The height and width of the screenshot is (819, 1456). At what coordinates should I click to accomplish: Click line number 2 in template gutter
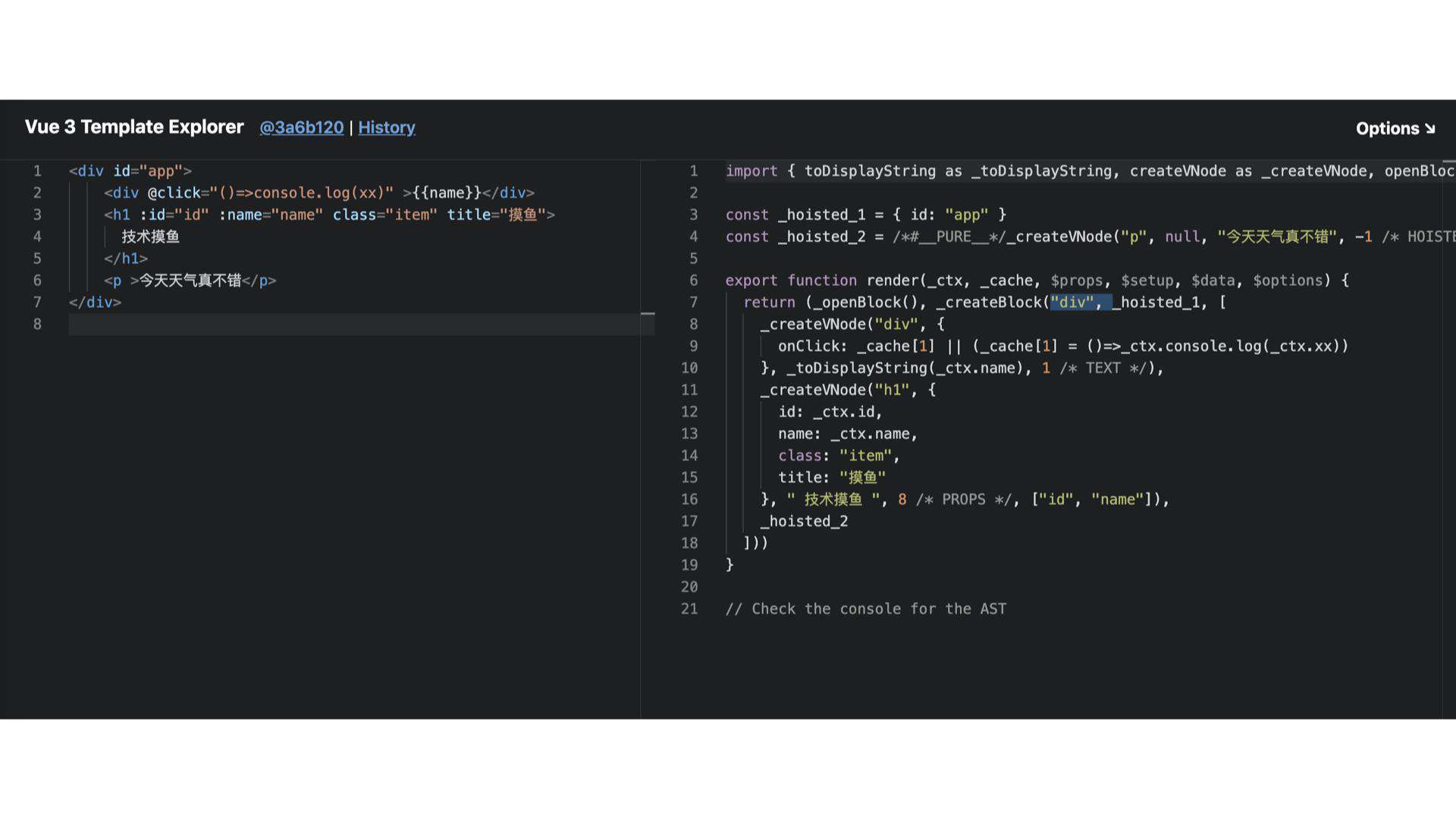click(x=37, y=193)
